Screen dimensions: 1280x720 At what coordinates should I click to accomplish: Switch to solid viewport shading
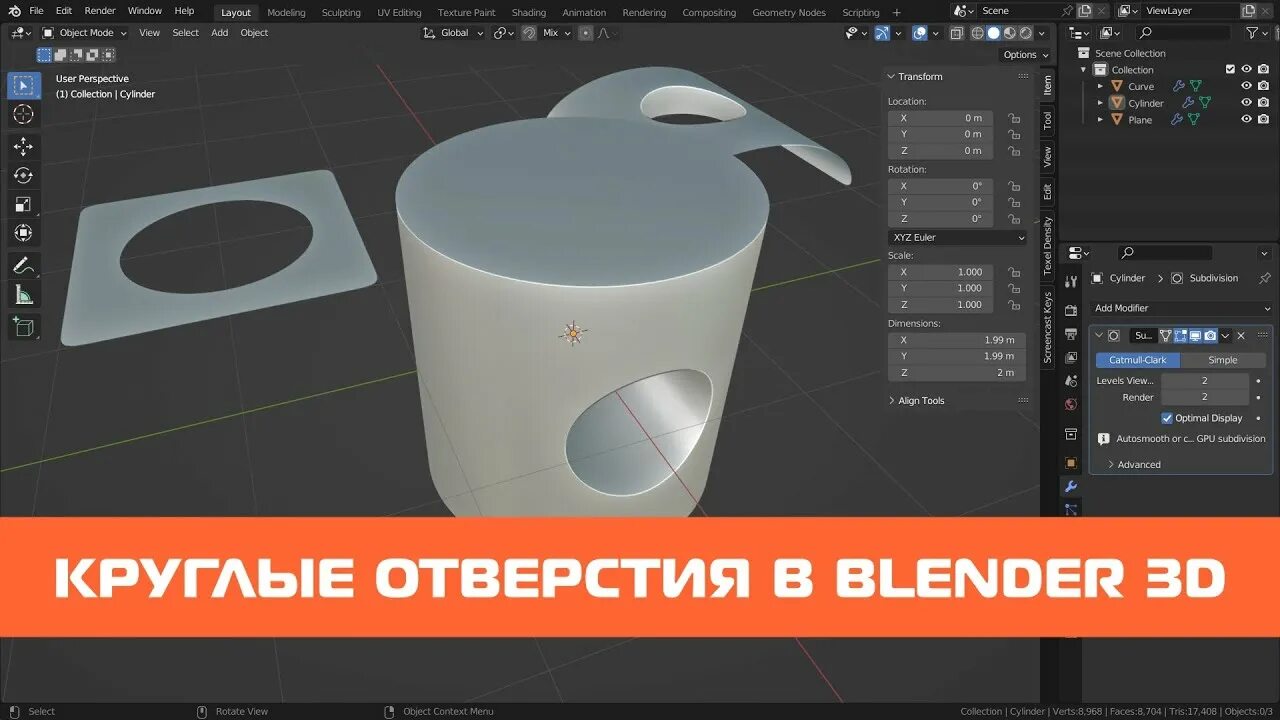pyautogui.click(x=993, y=33)
